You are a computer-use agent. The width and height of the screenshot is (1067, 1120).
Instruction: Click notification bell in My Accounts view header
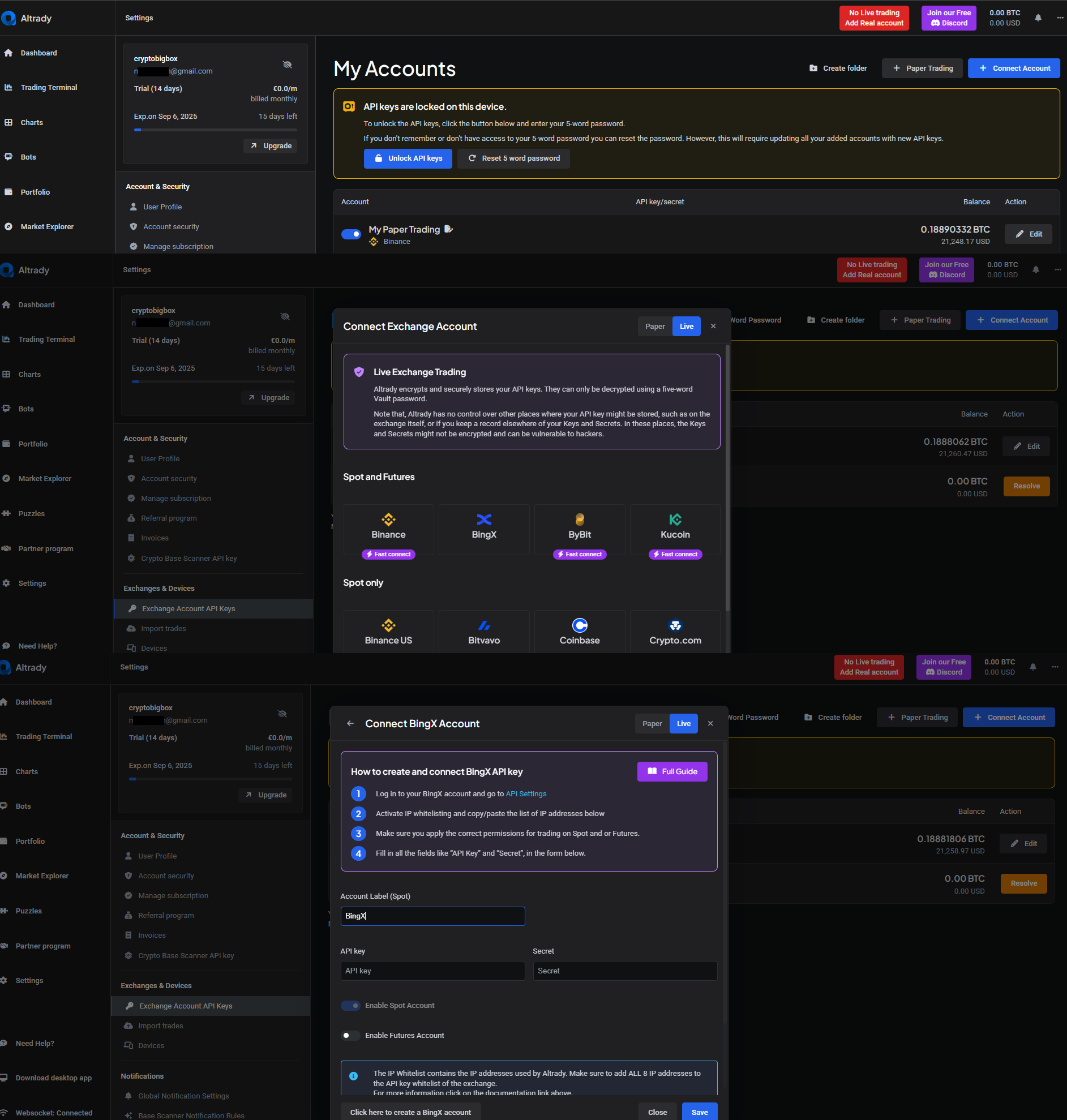tap(1038, 18)
